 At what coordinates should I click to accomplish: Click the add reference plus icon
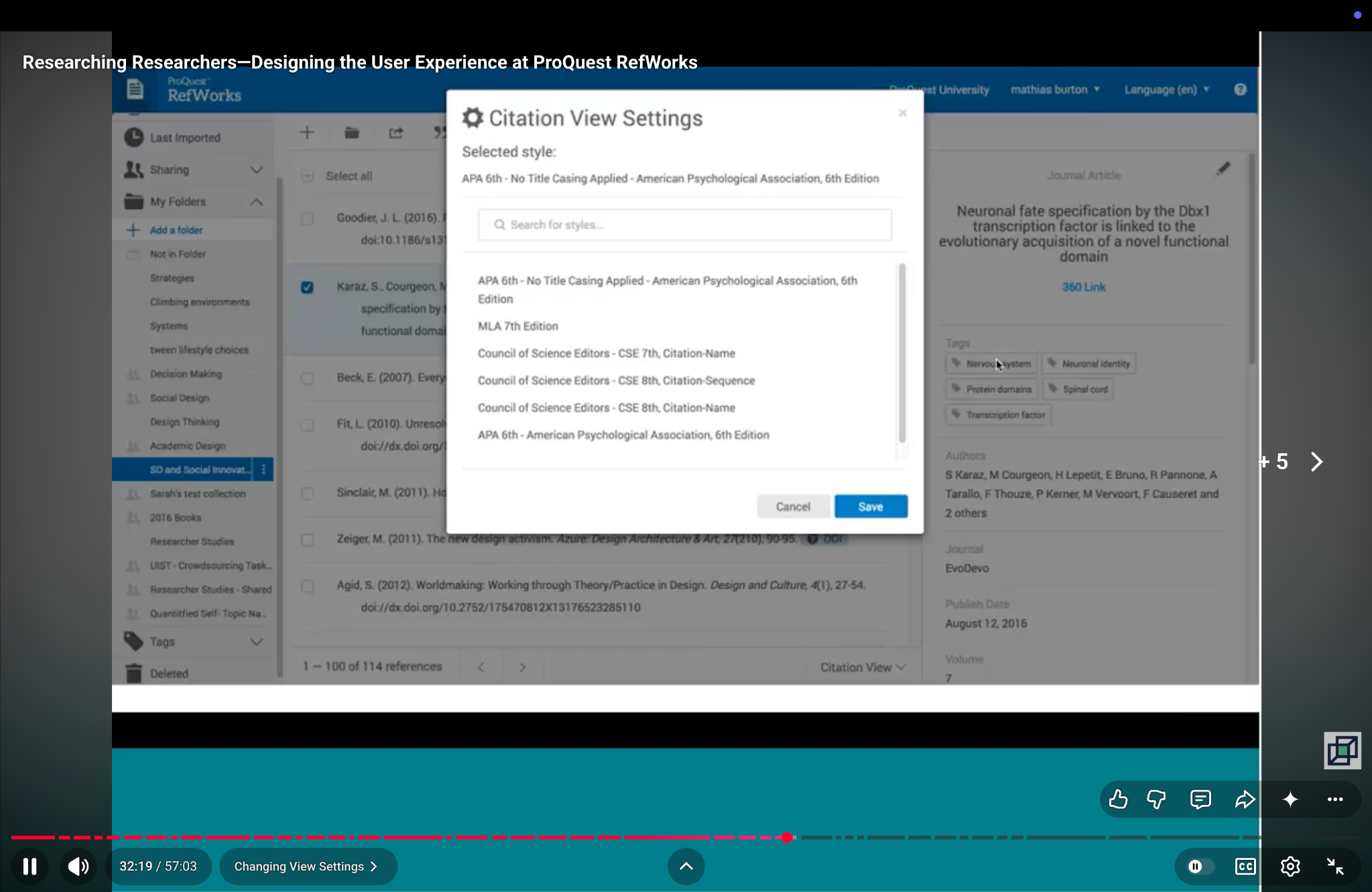(307, 132)
